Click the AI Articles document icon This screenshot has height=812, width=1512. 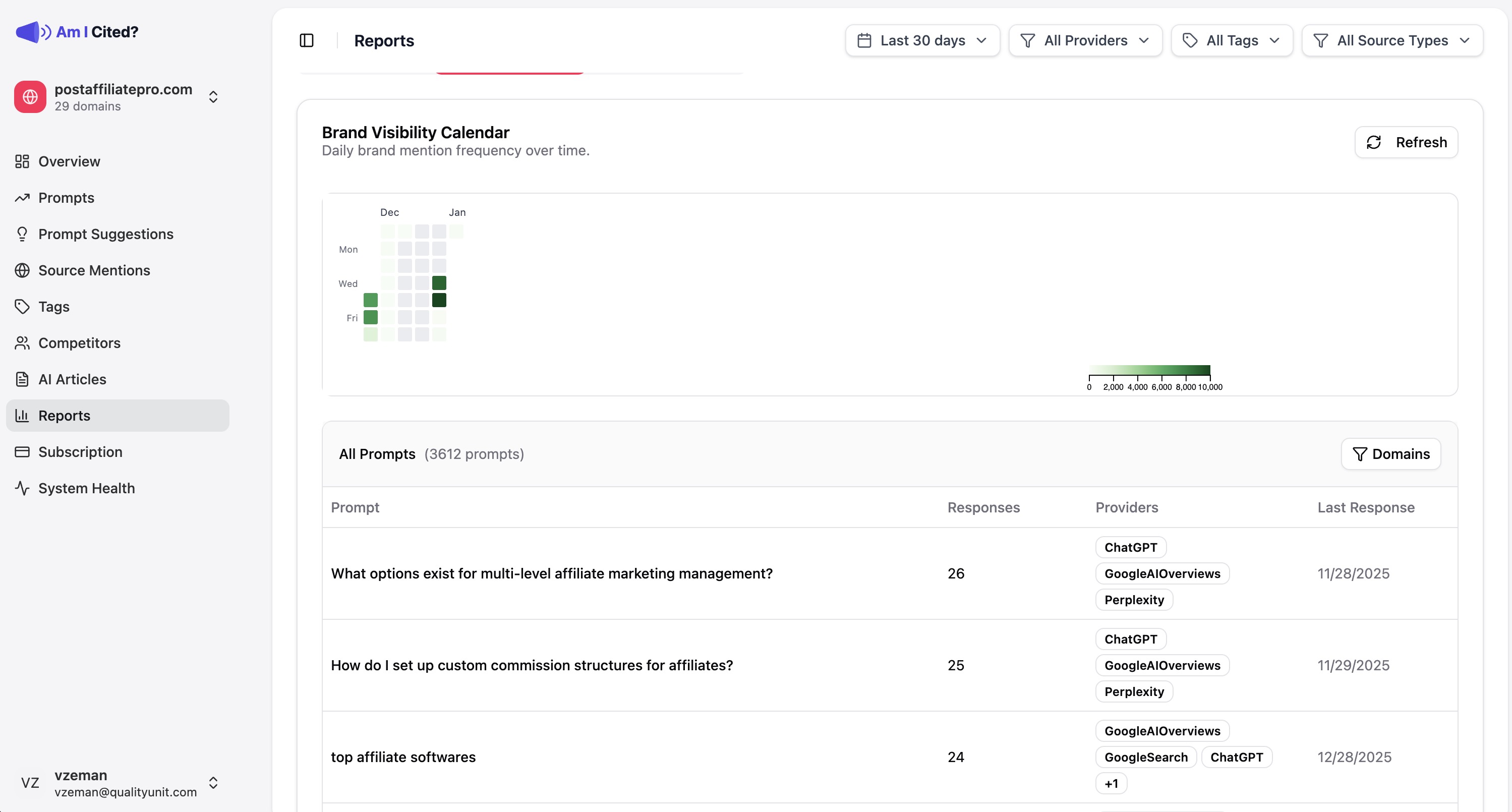click(22, 379)
